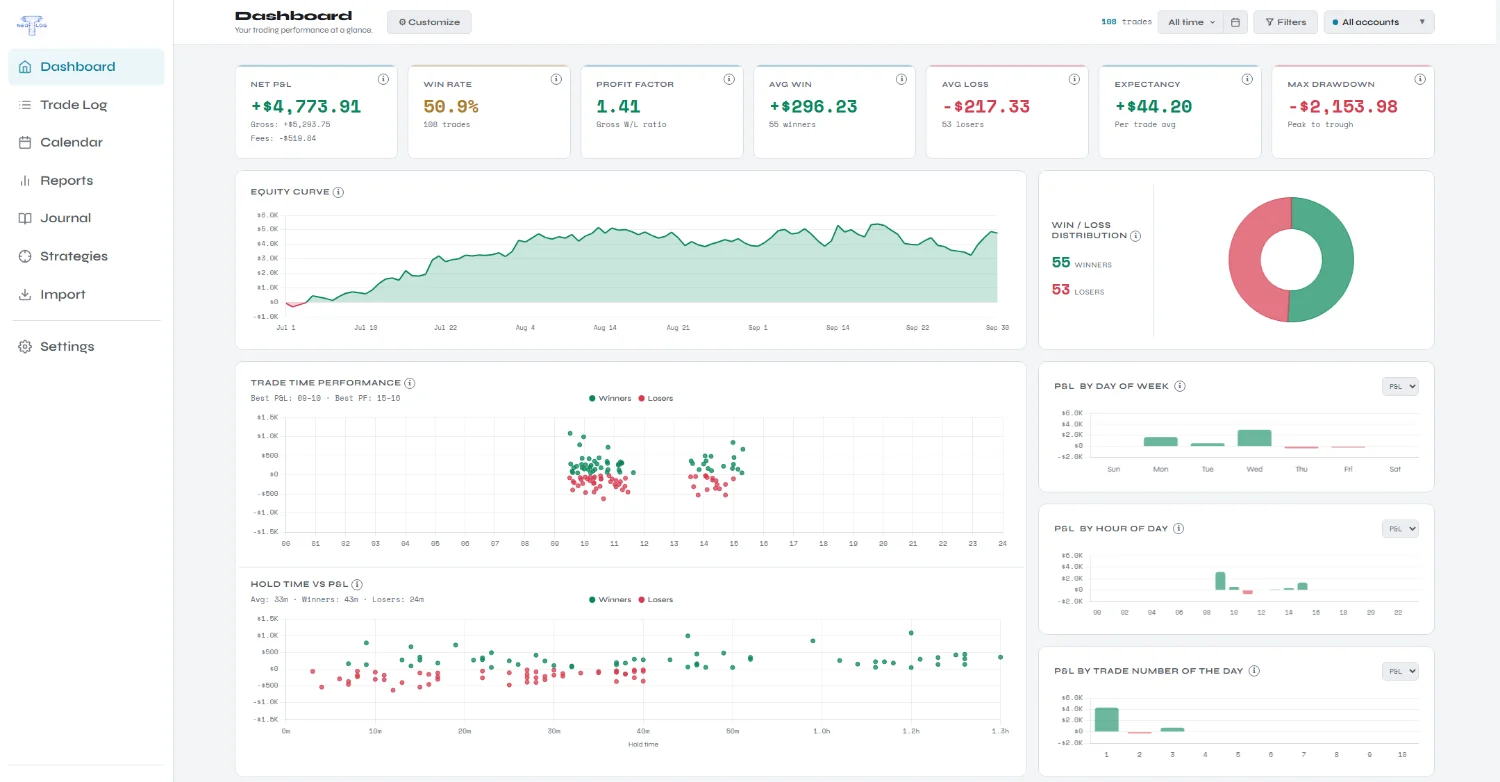The image size is (1500, 782).
Task: Select the trade number 1 bar
Action: 1107,720
